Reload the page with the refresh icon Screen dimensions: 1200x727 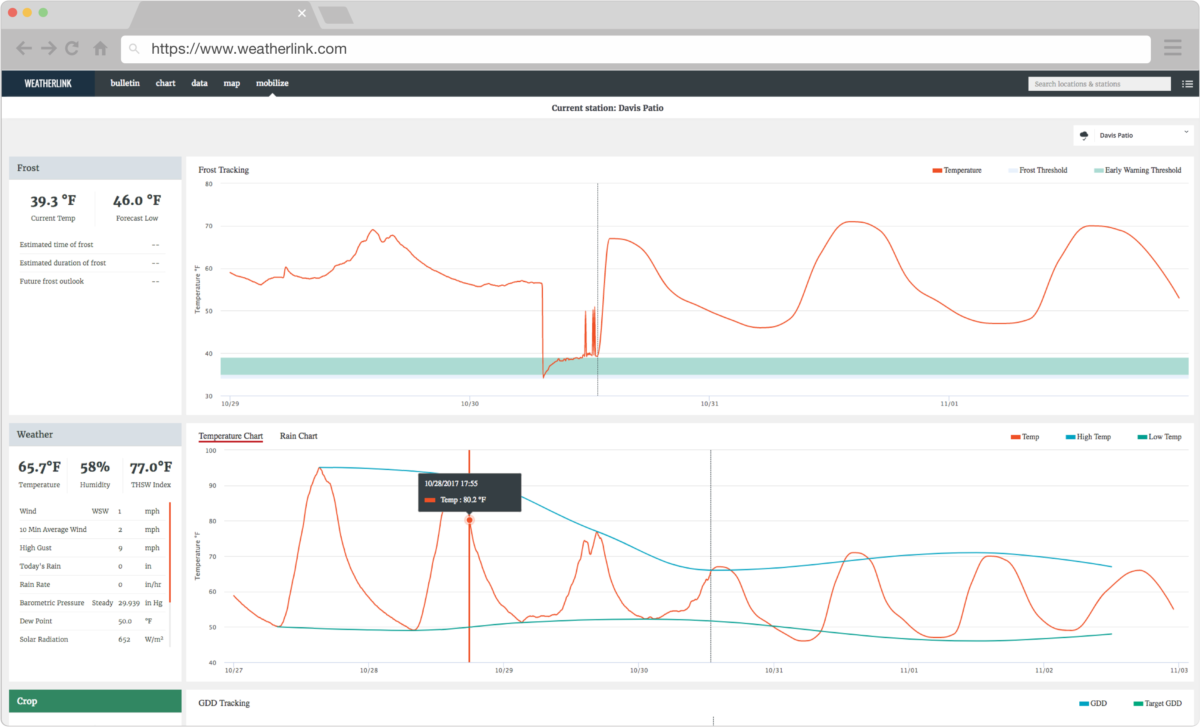point(71,47)
